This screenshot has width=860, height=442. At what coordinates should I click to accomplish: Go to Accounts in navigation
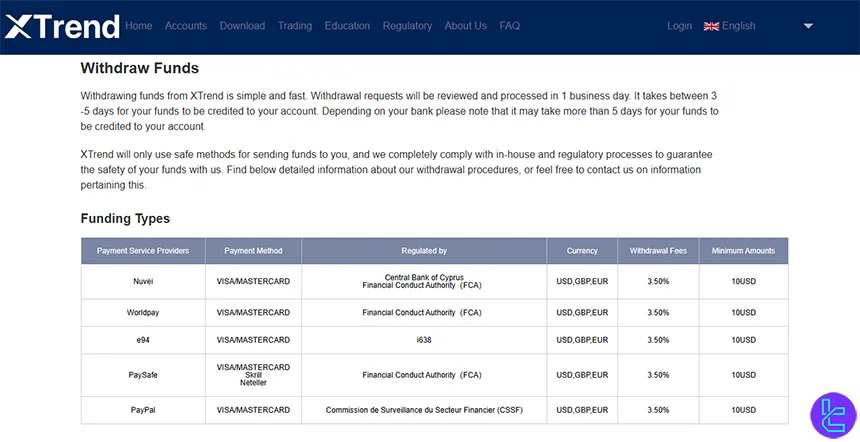186,26
